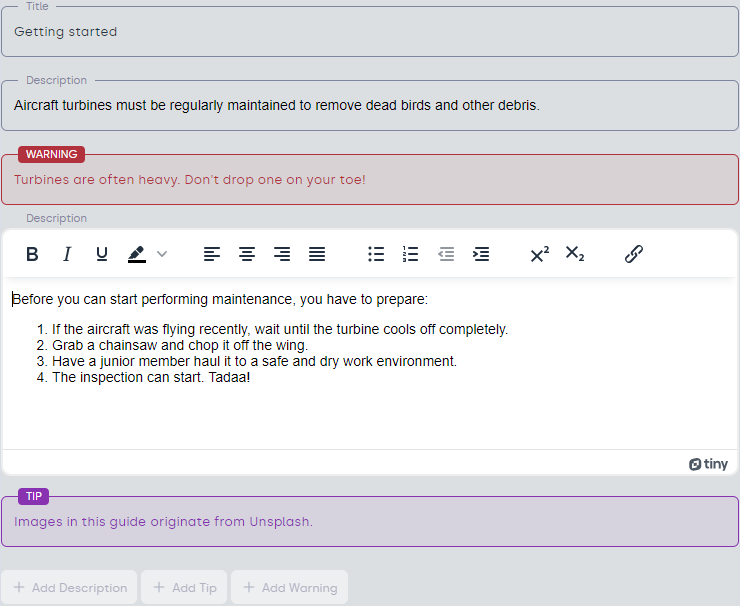Insert a bulleted list
Image resolution: width=740 pixels, height=606 pixels.
pyautogui.click(x=376, y=254)
